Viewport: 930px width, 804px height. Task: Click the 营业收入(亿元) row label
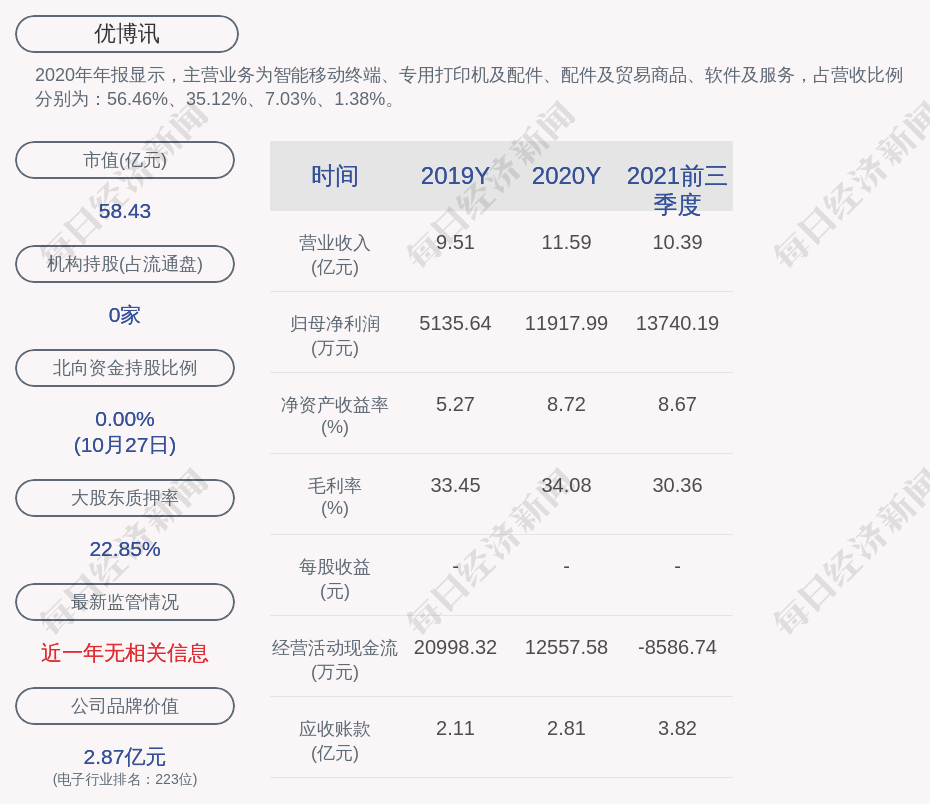pyautogui.click(x=334, y=255)
